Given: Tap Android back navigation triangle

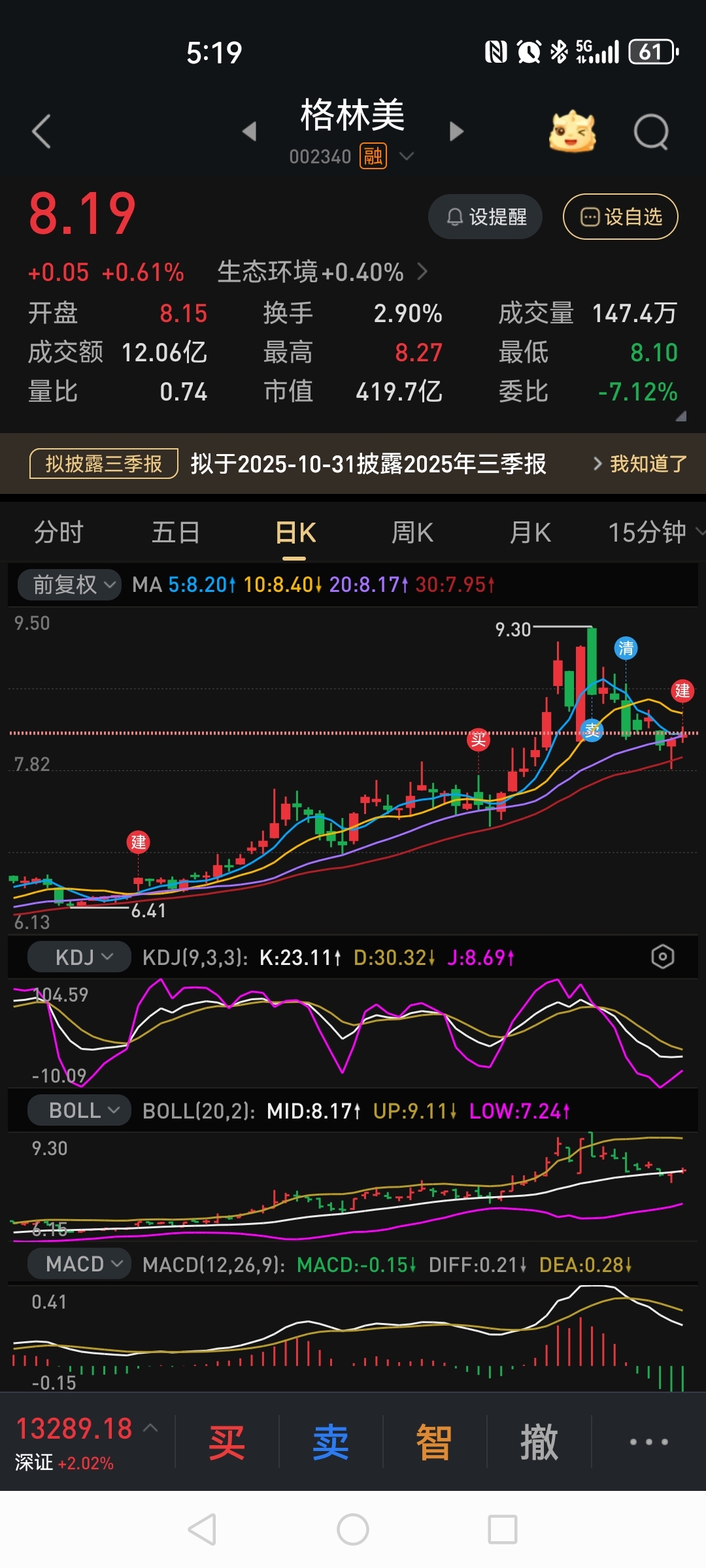Looking at the screenshot, I should [x=202, y=1529].
